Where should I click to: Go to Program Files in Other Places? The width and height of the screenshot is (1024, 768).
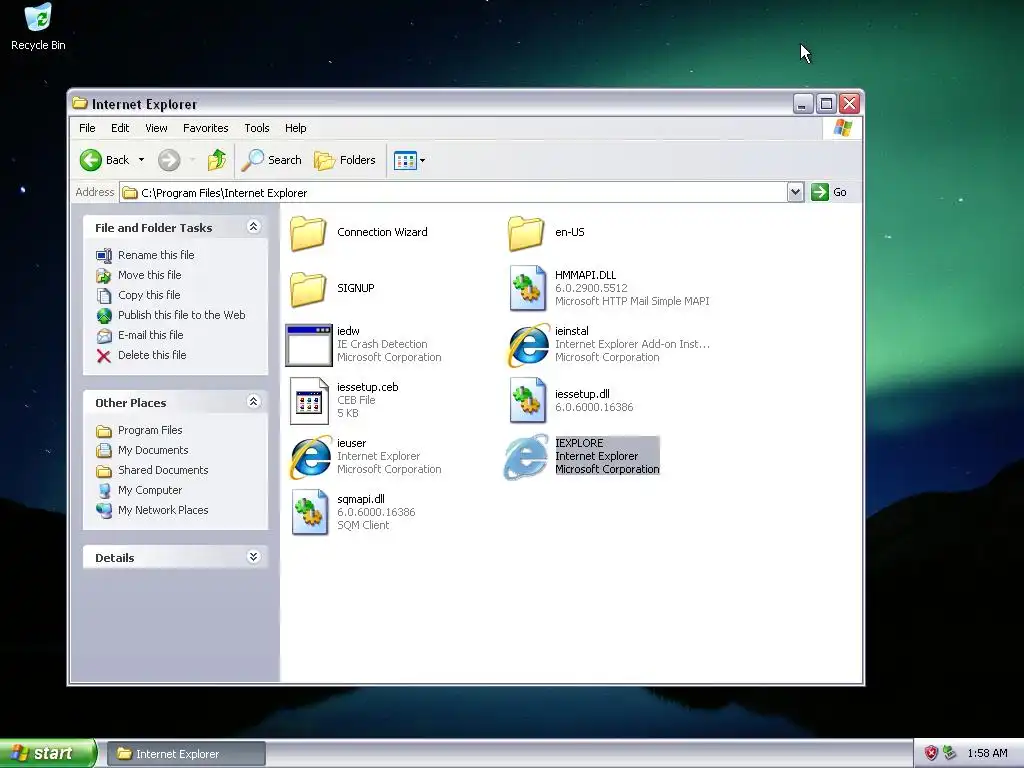click(150, 430)
